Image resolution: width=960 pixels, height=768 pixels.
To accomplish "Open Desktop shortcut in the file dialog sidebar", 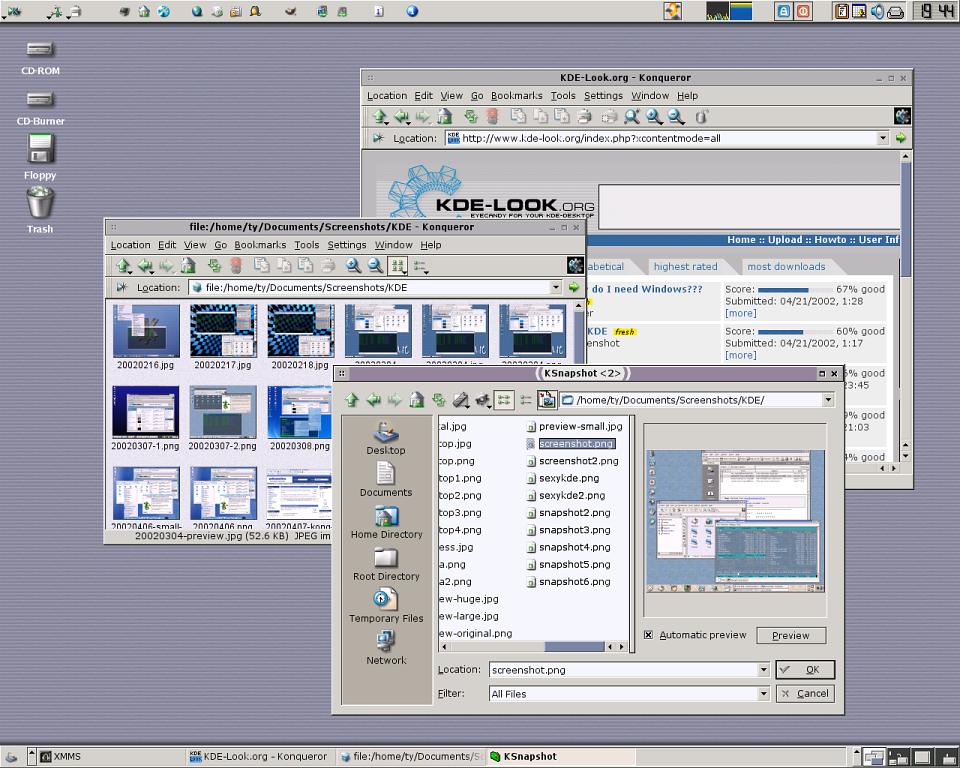I will pos(386,439).
